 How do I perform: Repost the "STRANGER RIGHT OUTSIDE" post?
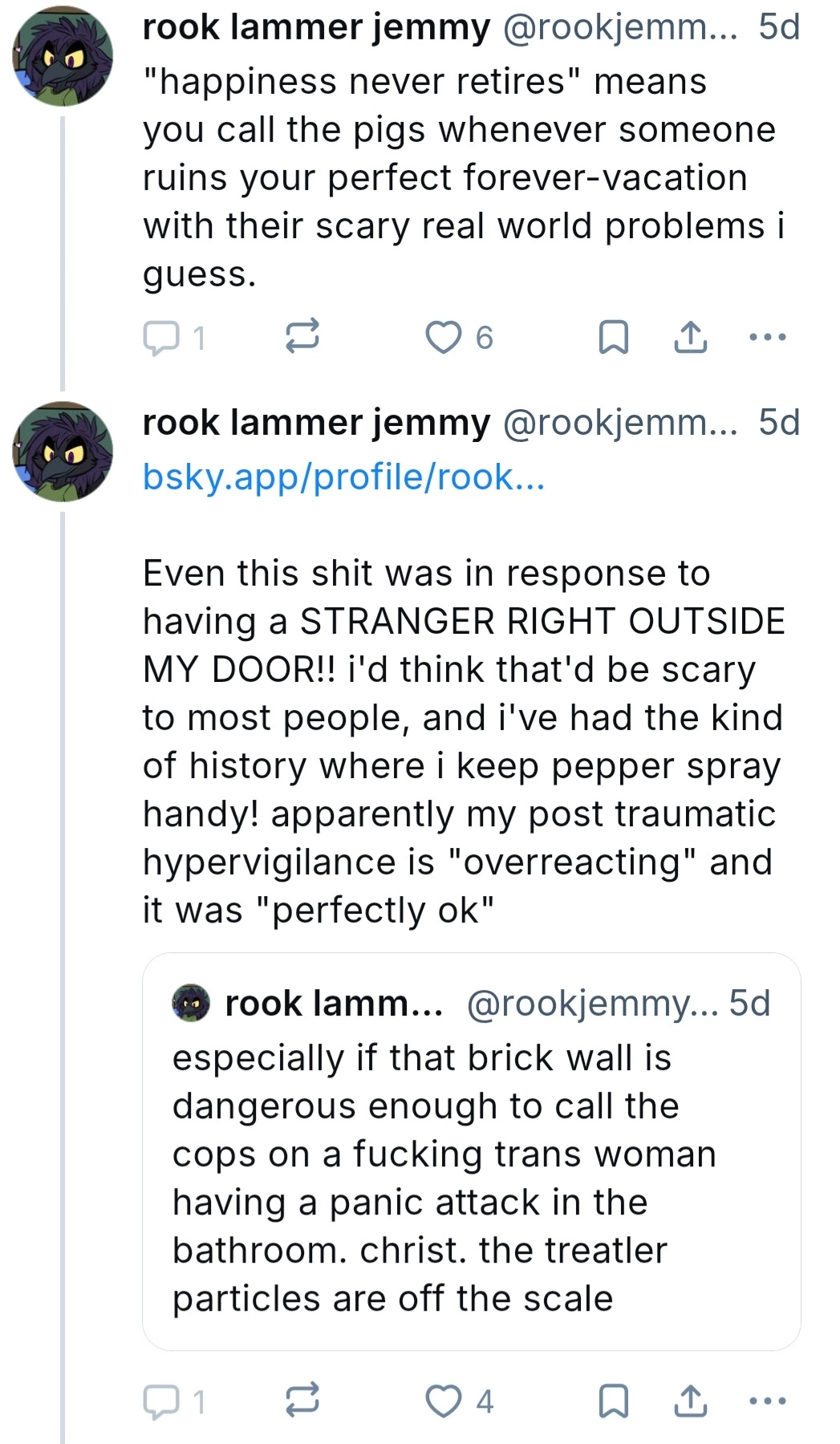click(x=303, y=1401)
